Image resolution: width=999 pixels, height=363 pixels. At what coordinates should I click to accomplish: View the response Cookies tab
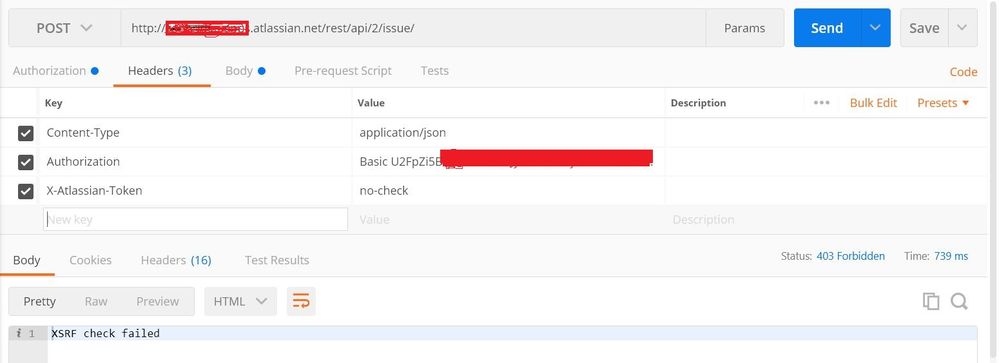(90, 260)
